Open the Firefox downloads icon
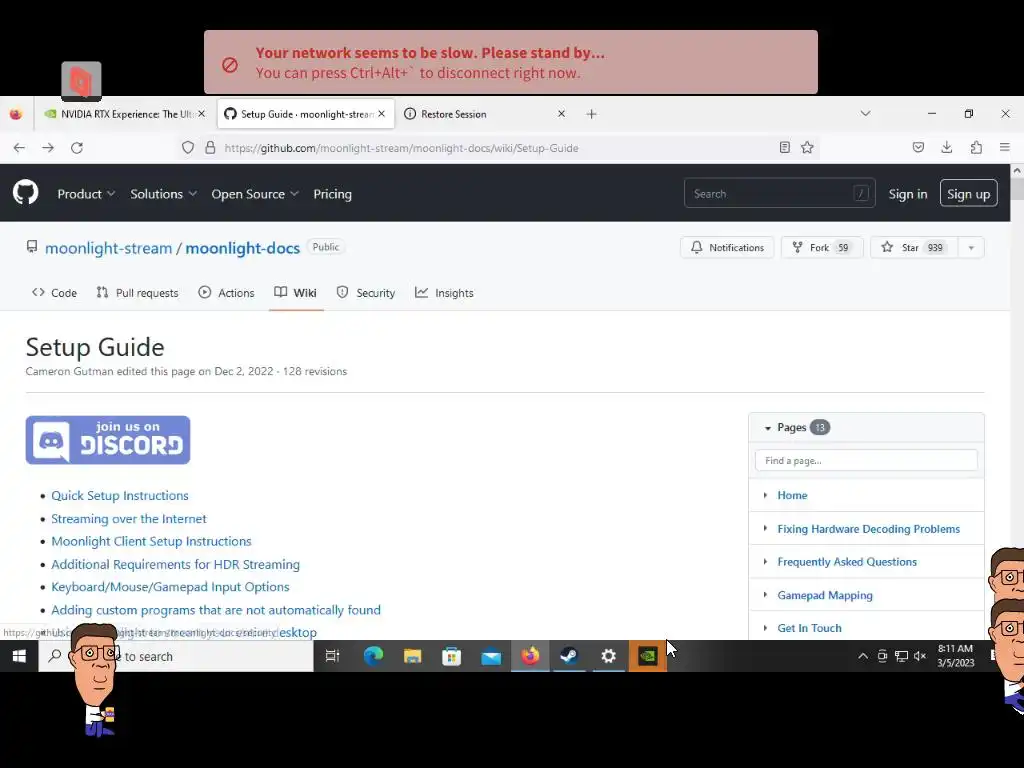This screenshot has height=768, width=1024. pyautogui.click(x=946, y=148)
